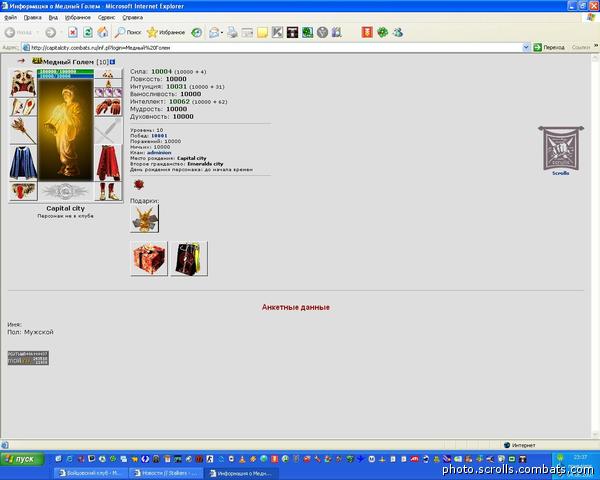Click the helmet equipment slot
This screenshot has width=600, height=480.
[x=23, y=83]
